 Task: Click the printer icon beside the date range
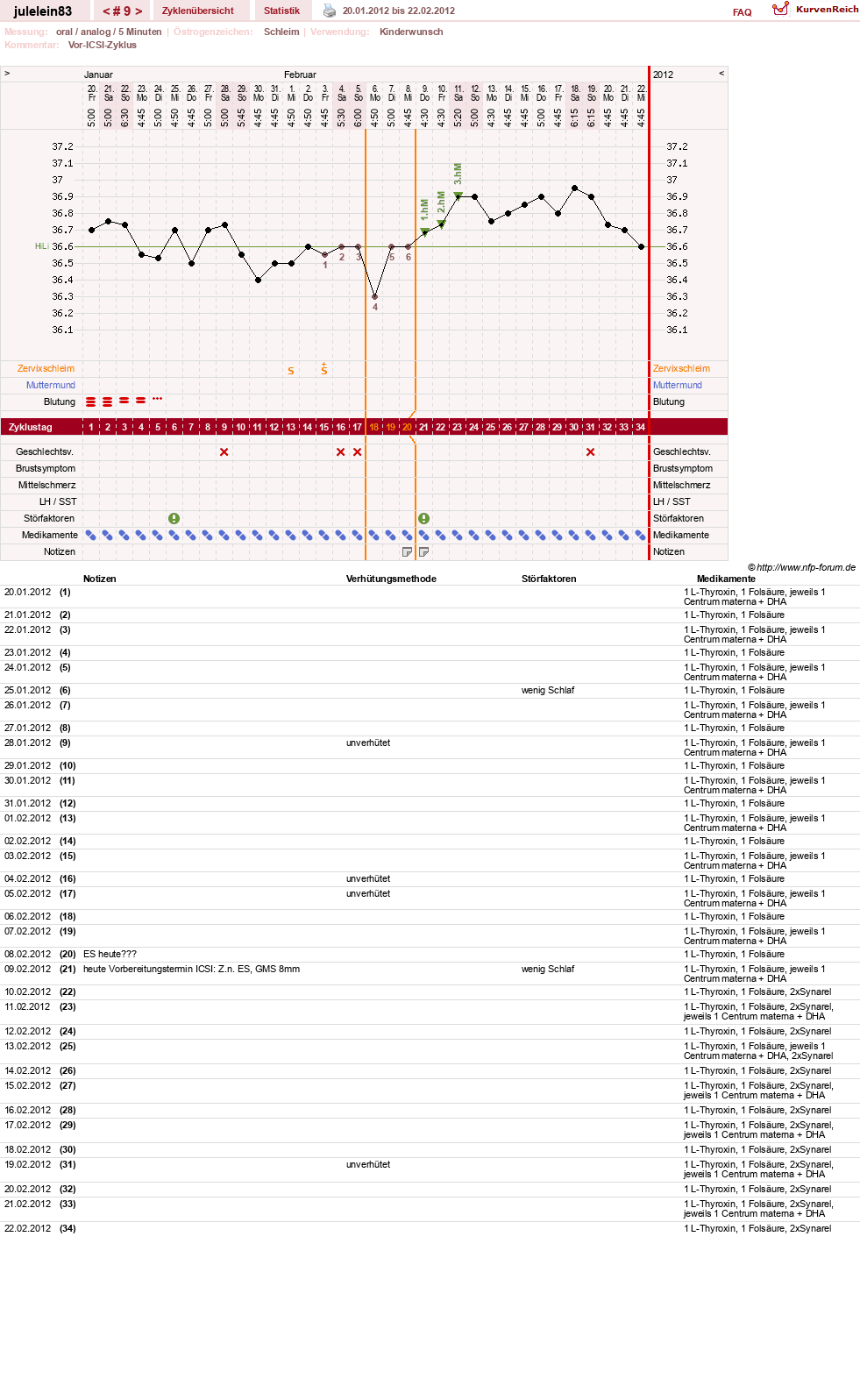point(330,11)
